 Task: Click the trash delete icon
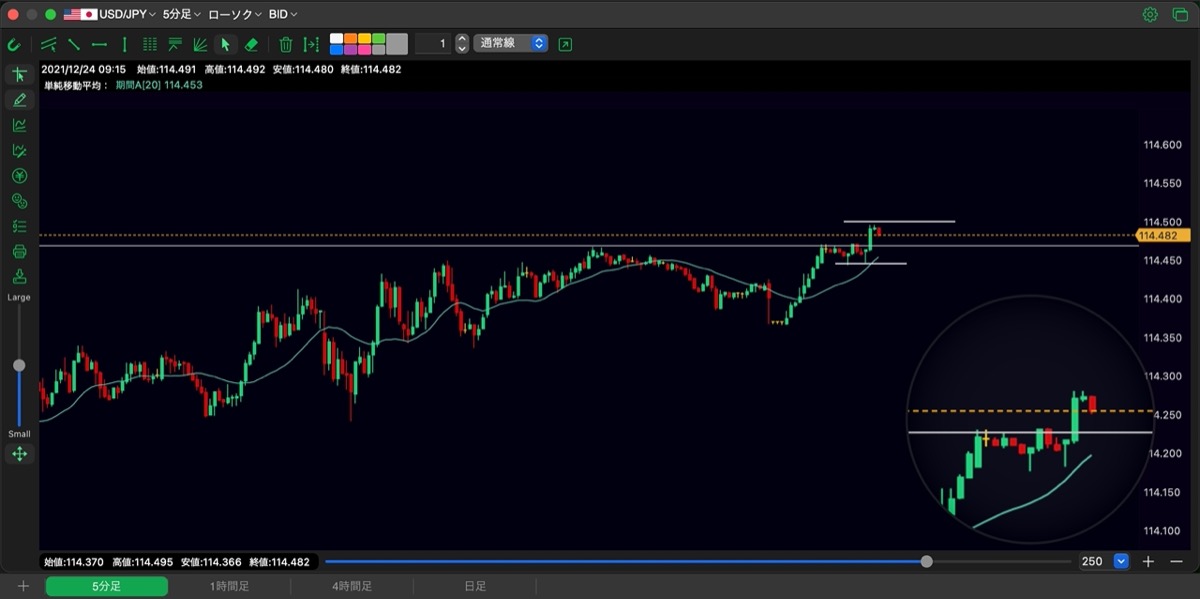[286, 44]
